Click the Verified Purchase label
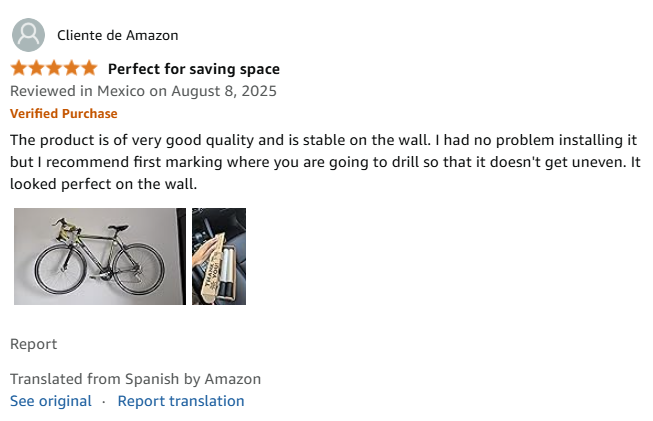The image size is (653, 421). pos(63,113)
